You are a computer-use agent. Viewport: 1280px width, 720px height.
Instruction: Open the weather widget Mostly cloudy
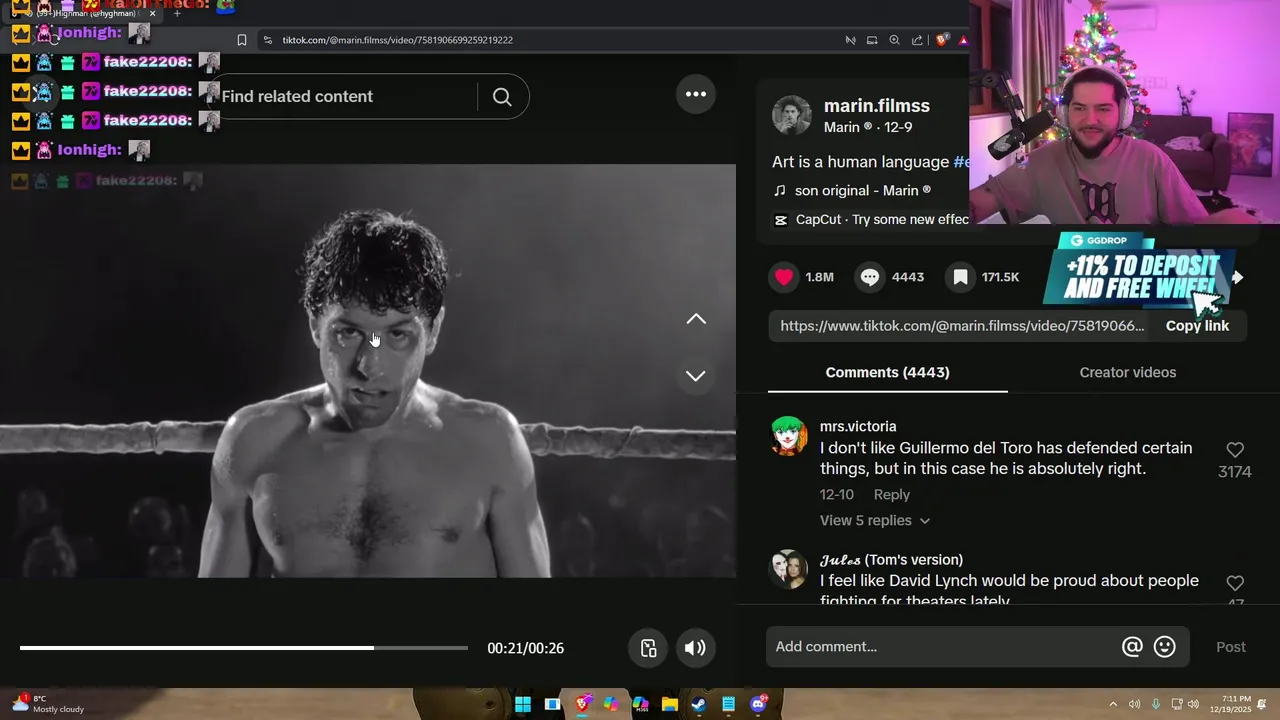(x=47, y=704)
